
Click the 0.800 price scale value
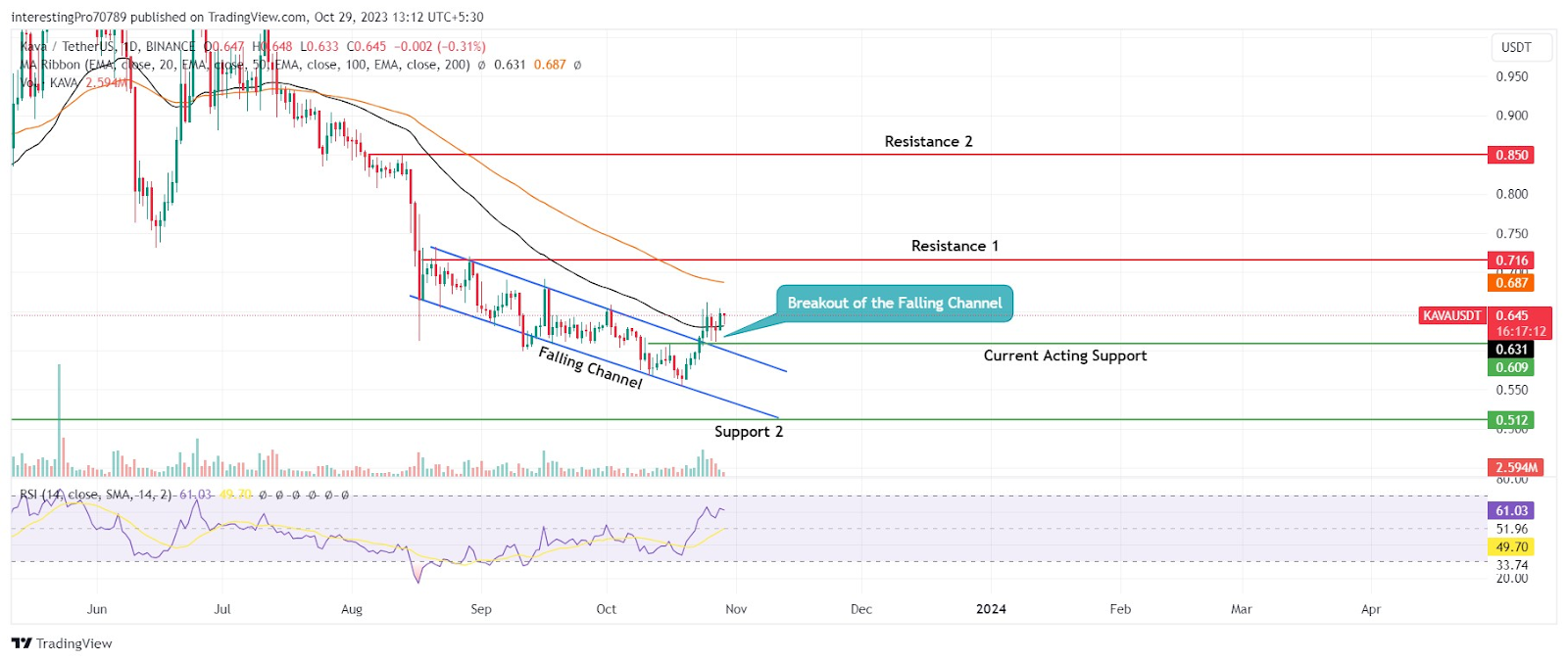pyautogui.click(x=1512, y=194)
